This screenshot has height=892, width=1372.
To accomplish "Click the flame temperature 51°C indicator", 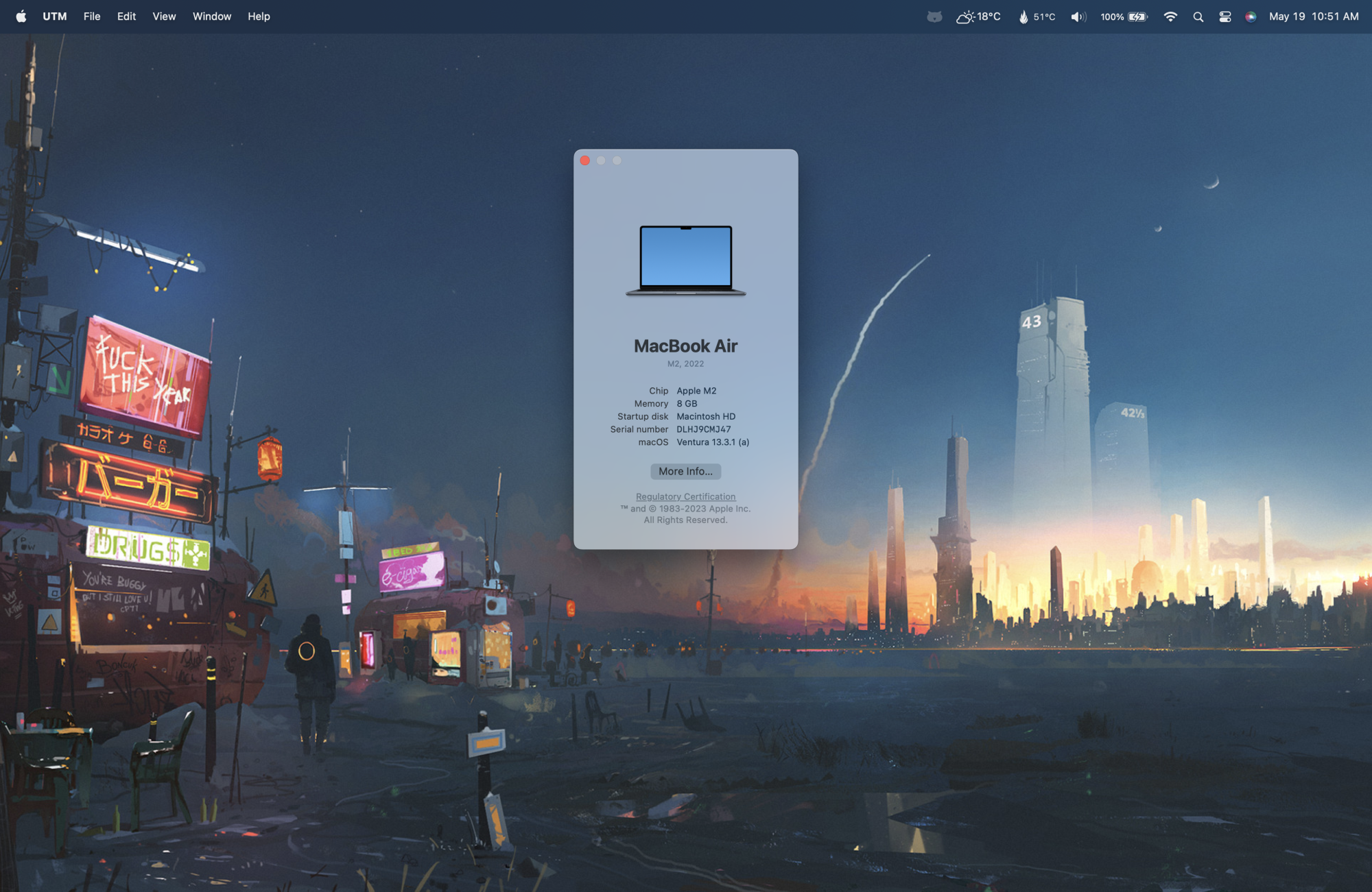I will pos(1037,16).
